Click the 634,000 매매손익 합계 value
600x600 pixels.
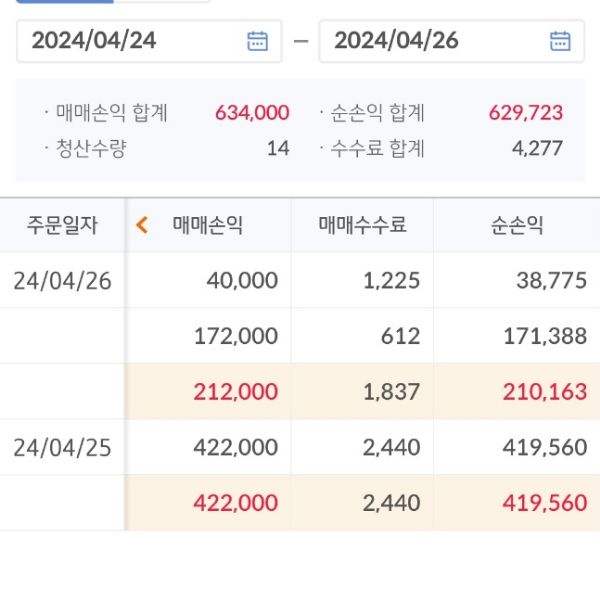pos(252,113)
